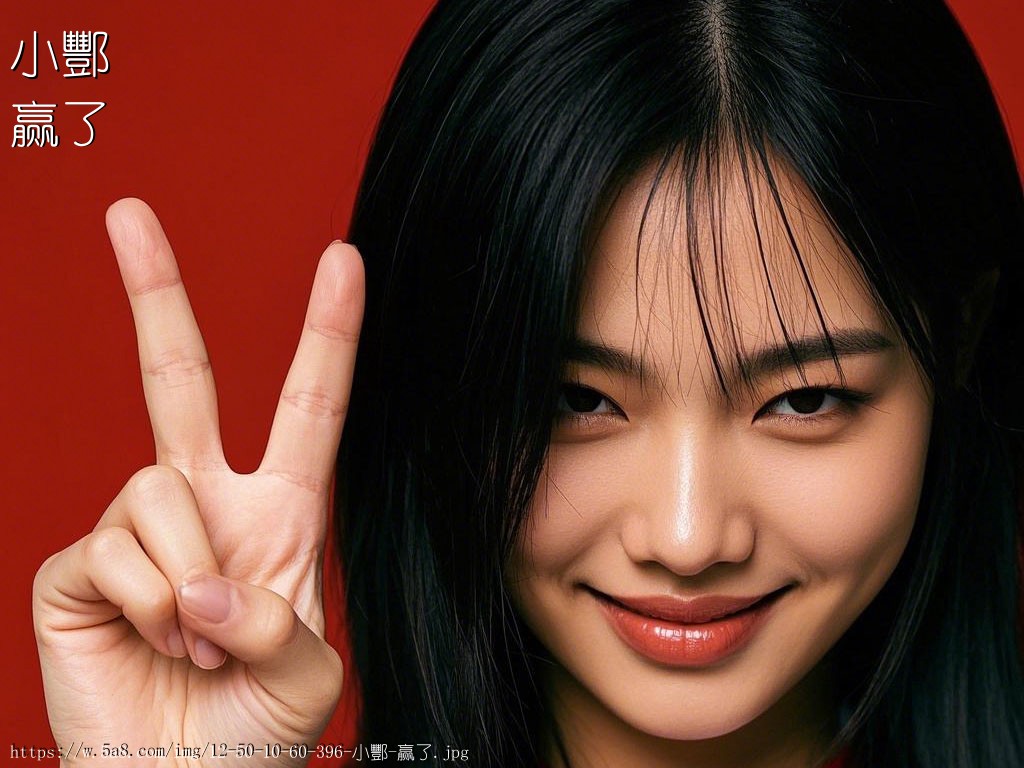Click the eye nearest the raised hand
Image resolution: width=1024 pixels, height=768 pixels.
(x=588, y=401)
